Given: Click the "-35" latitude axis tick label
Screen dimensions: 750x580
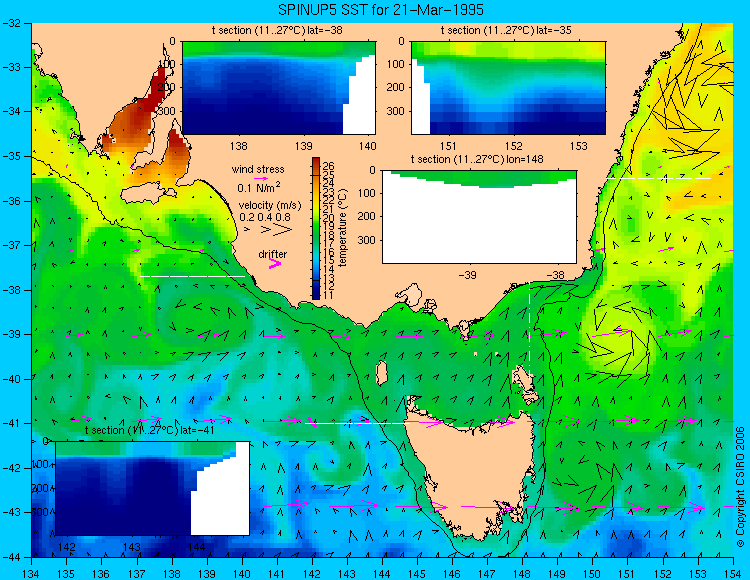Looking at the screenshot, I should (x=11, y=156).
